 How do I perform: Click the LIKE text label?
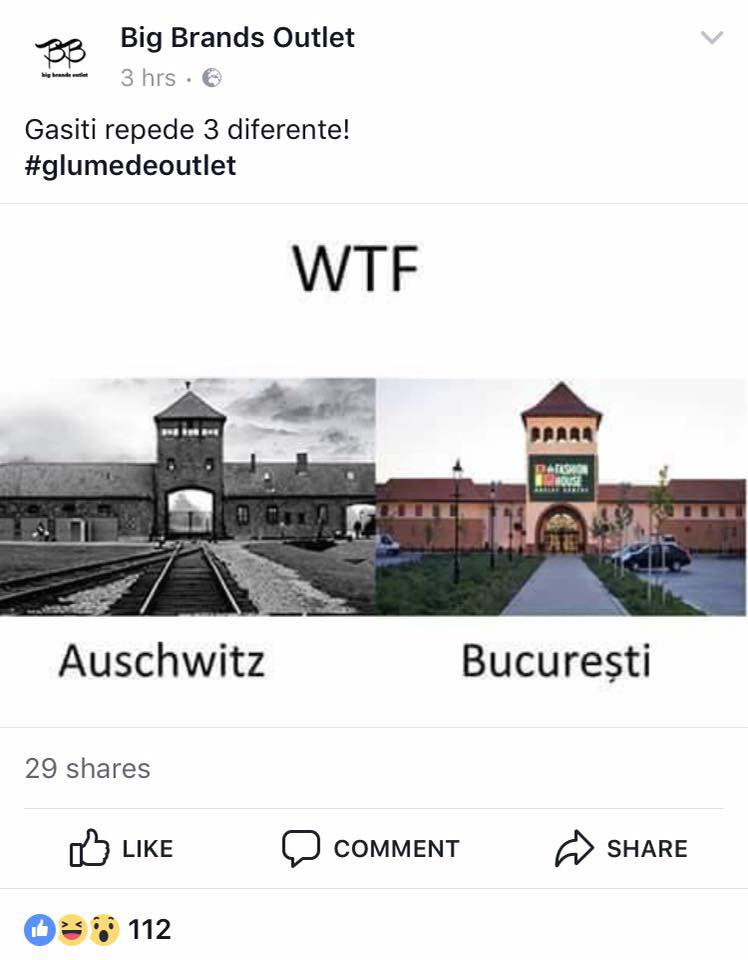coord(148,849)
